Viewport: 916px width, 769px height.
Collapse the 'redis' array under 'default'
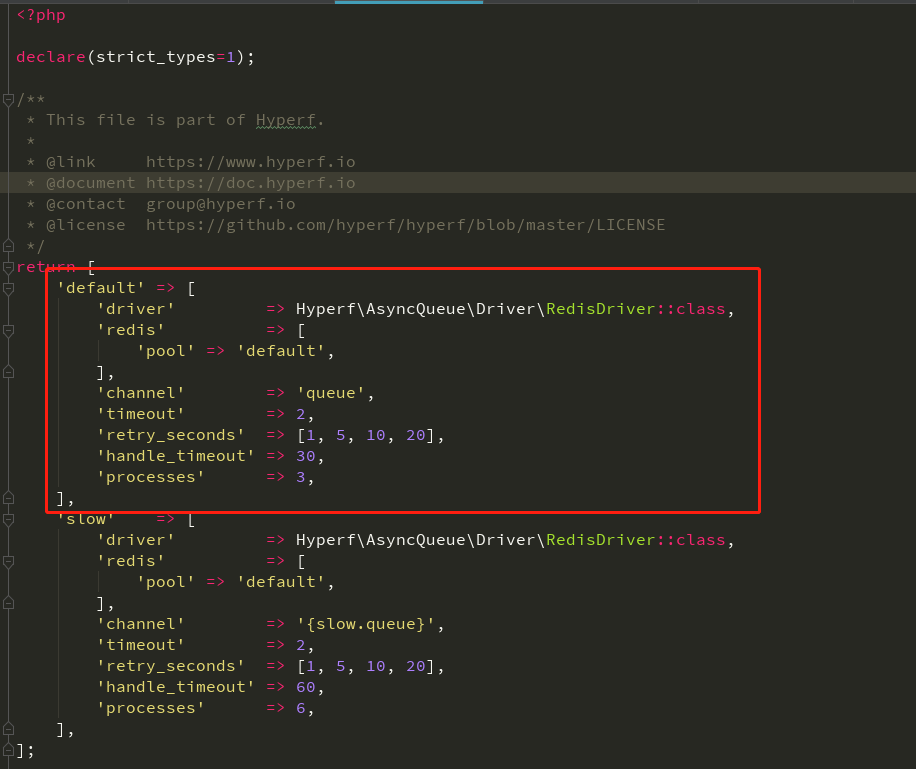click(8, 329)
